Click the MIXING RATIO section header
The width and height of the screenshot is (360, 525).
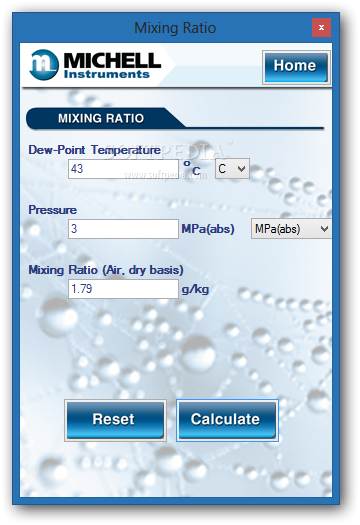101,118
